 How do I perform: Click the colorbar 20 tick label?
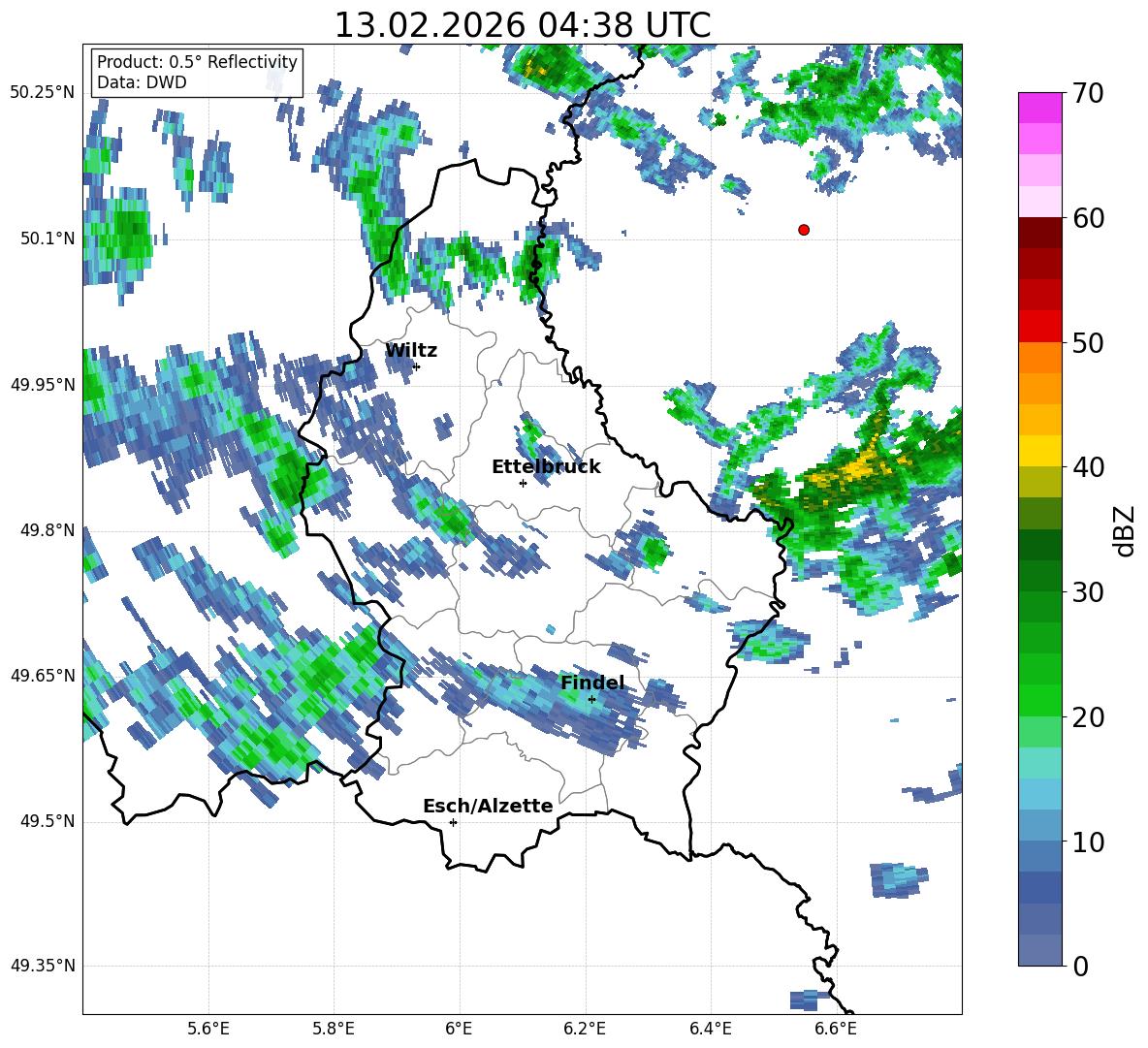click(1088, 717)
